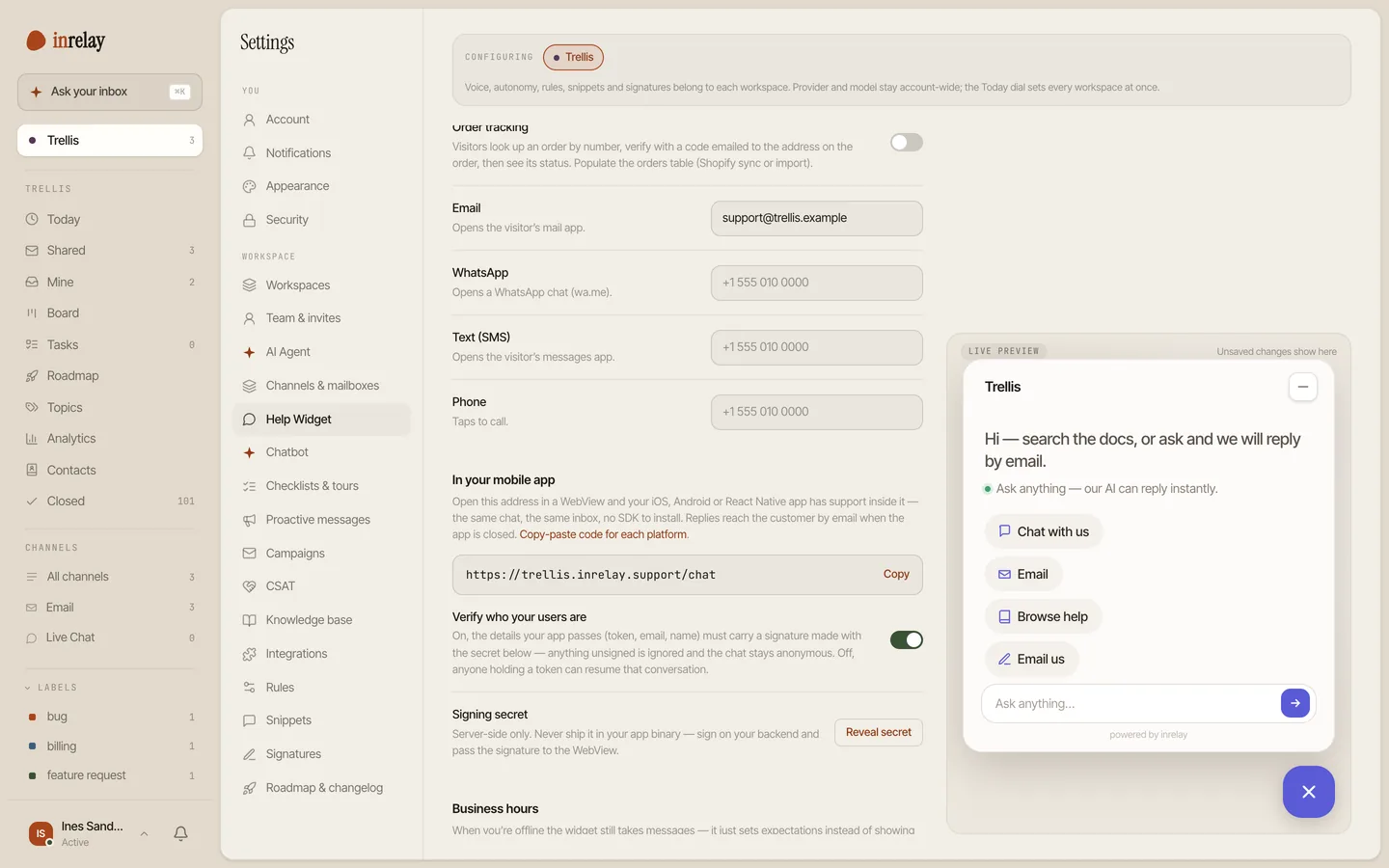This screenshot has height=868, width=1389.
Task: Open Roadmap & changelog settings
Action: tap(321, 788)
